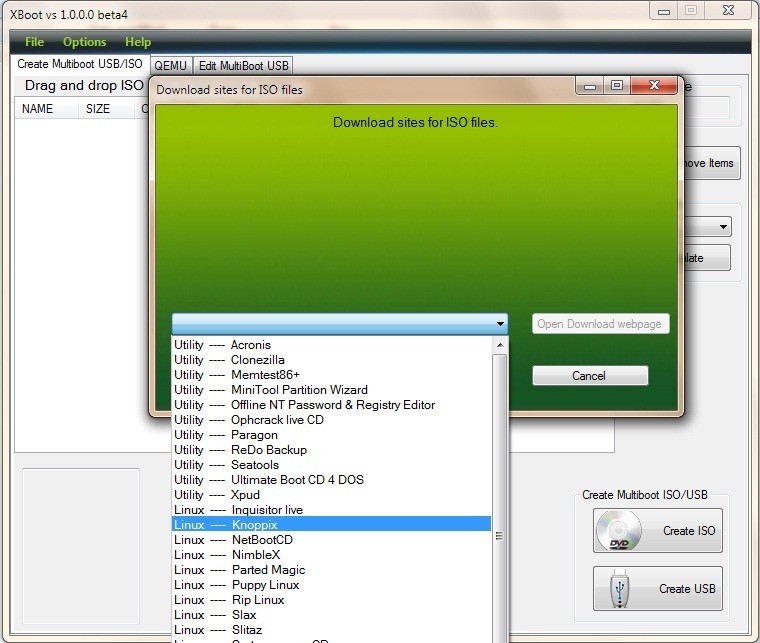Viewport: 760px width, 643px height.
Task: Select Linux ---- Slax entry
Action: (332, 615)
